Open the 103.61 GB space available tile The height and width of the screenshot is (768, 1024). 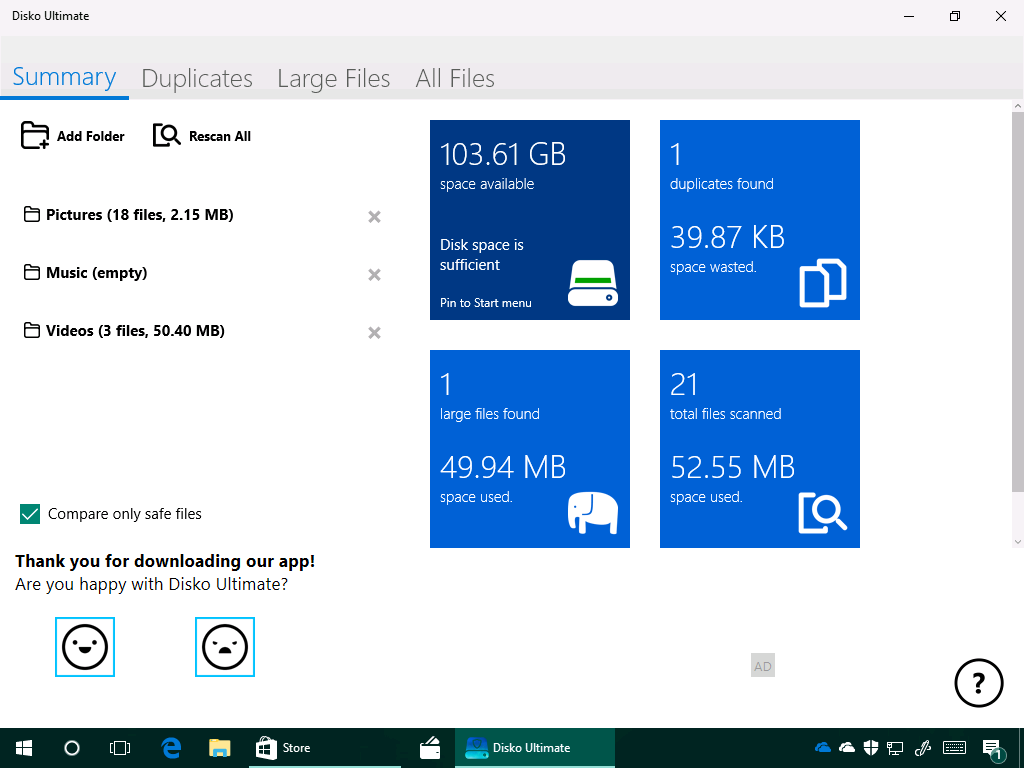tap(530, 220)
